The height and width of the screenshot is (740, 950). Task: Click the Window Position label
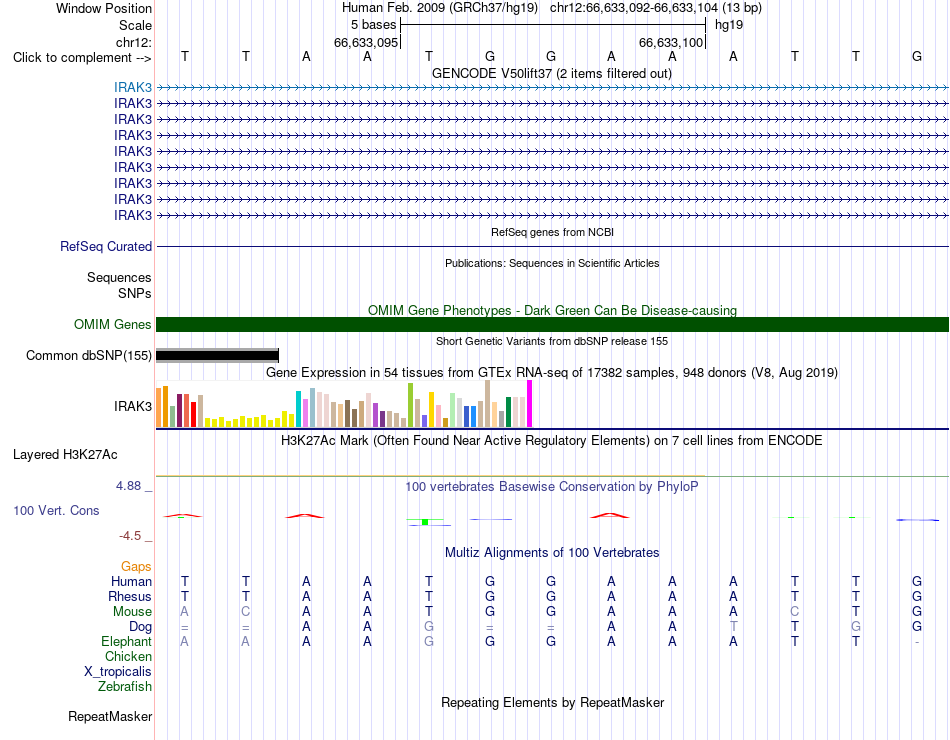click(x=104, y=9)
